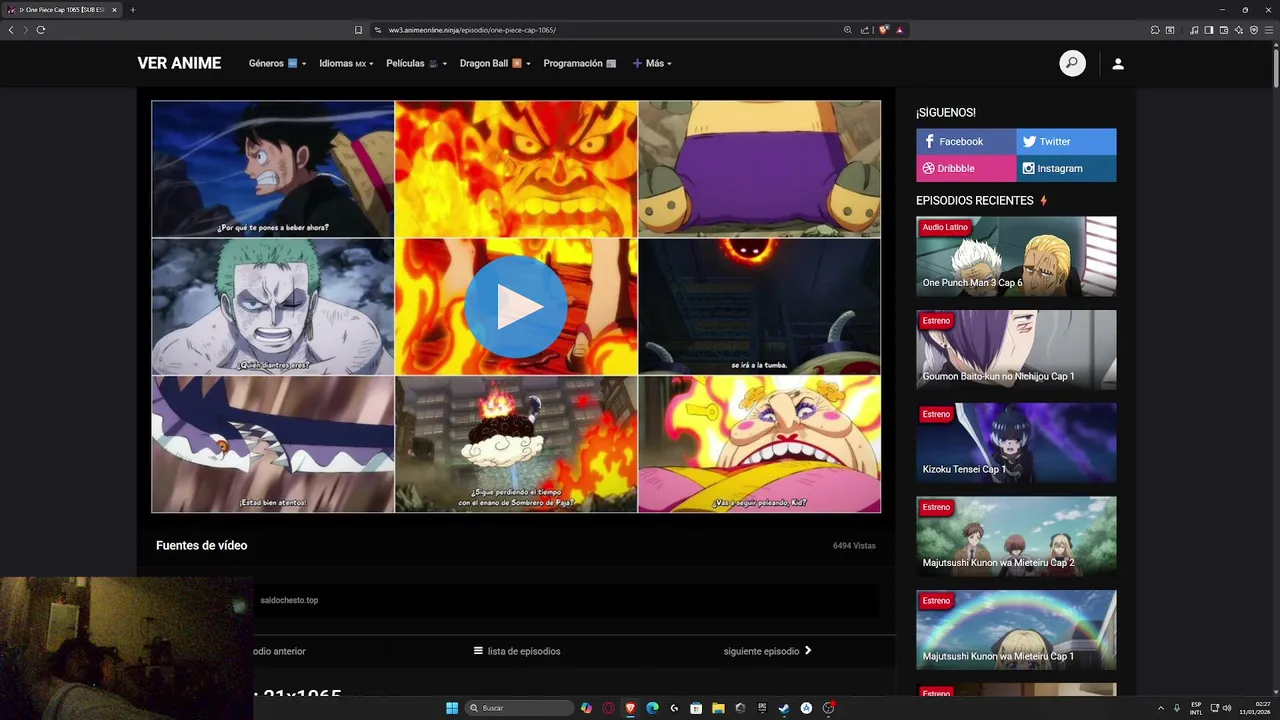The height and width of the screenshot is (720, 1280).
Task: Open the Brave Wallet icon
Action: pyautogui.click(x=1224, y=30)
